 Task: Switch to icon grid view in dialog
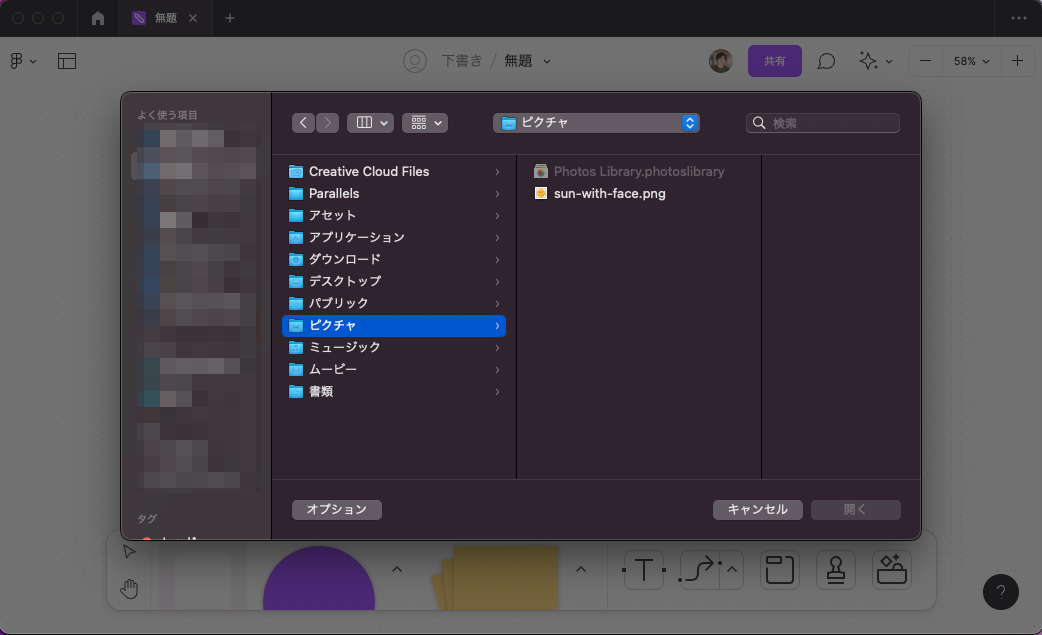tap(416, 122)
